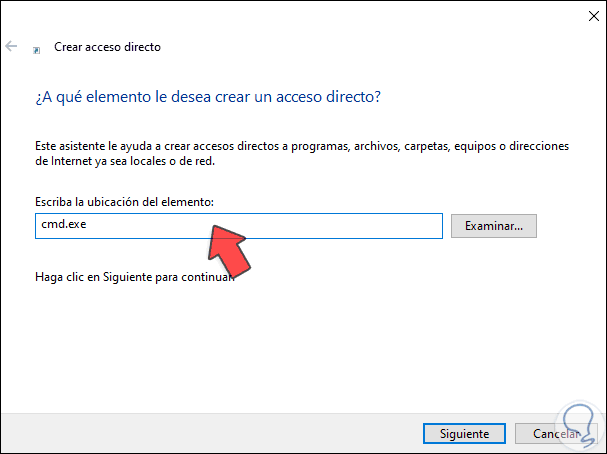
Task: Click the first line of the wizard description
Action: [x=300, y=146]
